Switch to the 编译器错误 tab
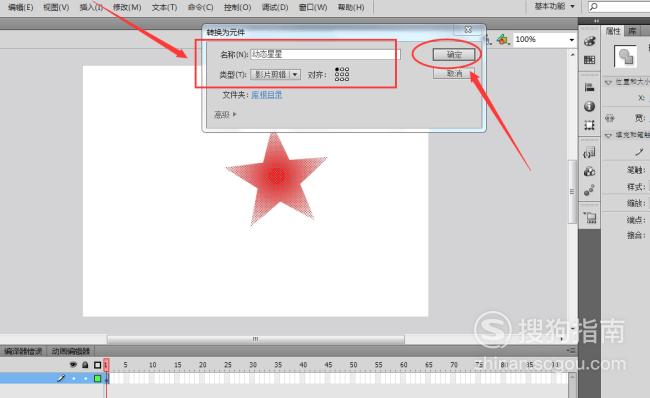650x398 pixels. coord(23,351)
